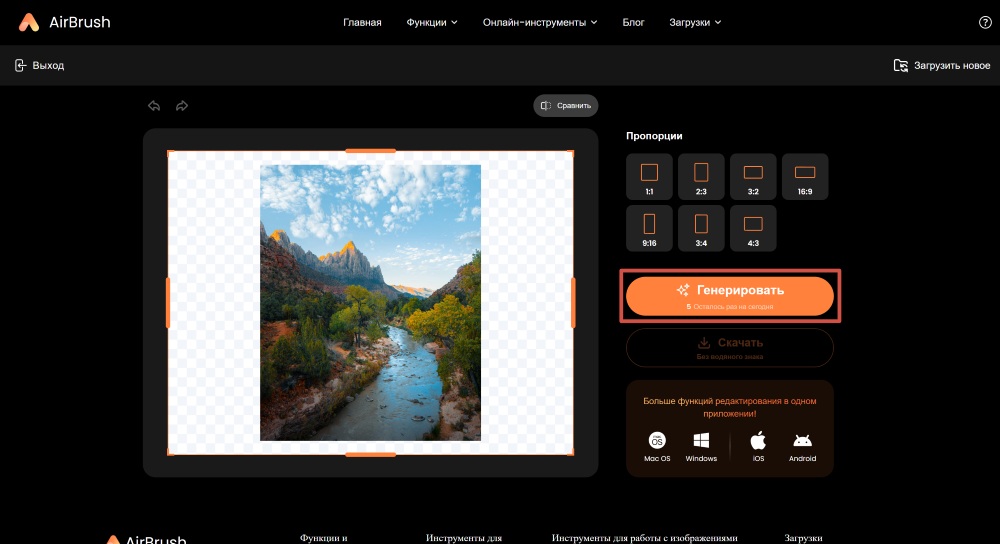Go to the Главная menu item

tap(362, 22)
